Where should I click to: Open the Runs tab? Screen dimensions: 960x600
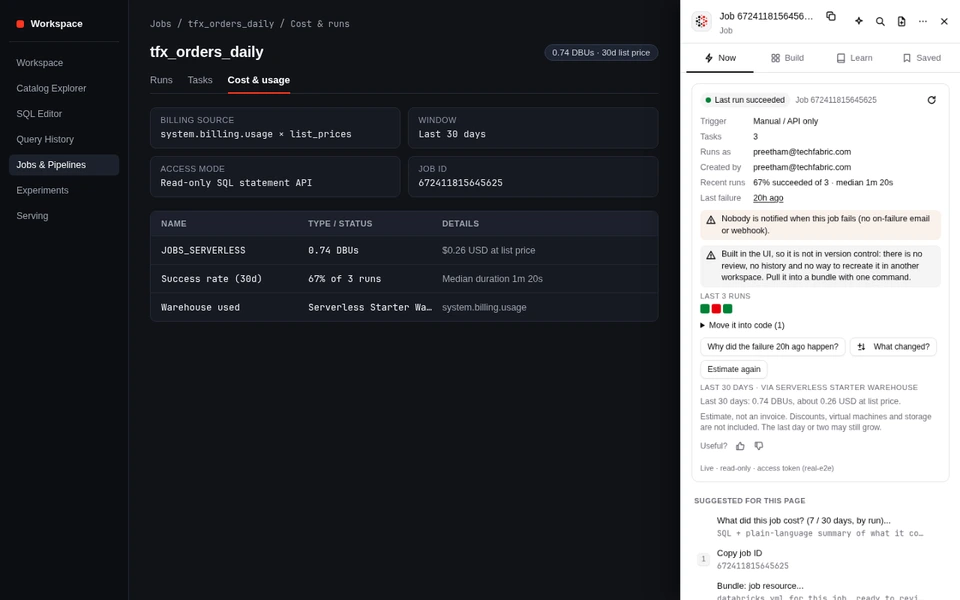(x=161, y=80)
